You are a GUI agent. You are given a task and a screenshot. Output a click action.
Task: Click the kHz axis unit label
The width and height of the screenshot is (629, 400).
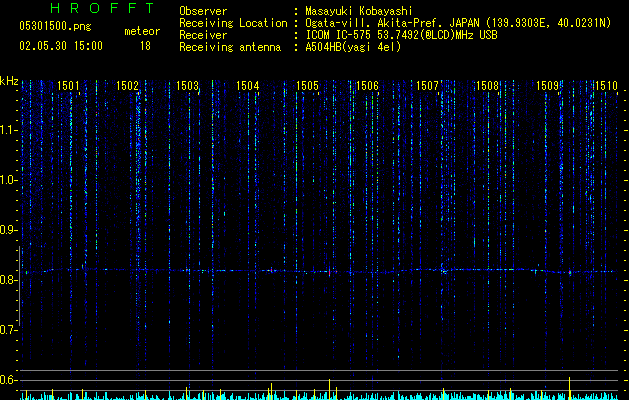pos(9,81)
